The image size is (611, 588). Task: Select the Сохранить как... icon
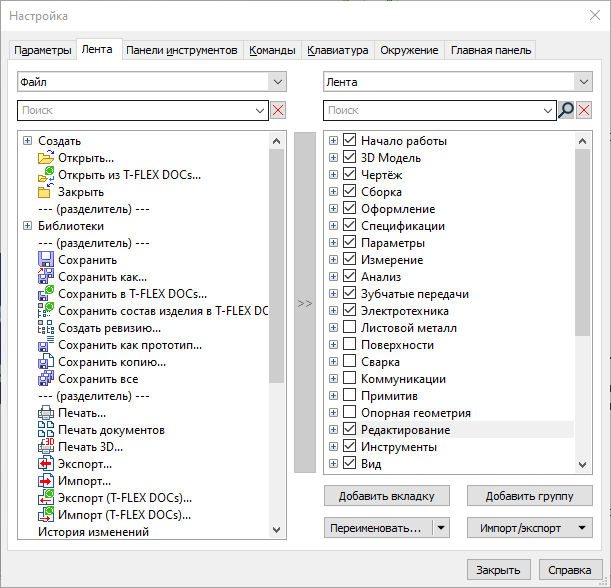[x=46, y=277]
